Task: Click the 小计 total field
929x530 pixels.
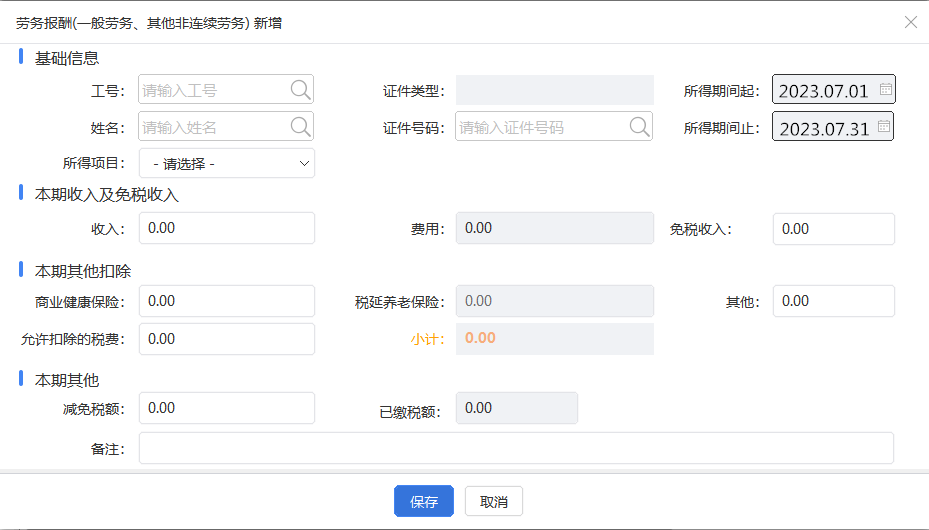Action: pyautogui.click(x=555, y=339)
